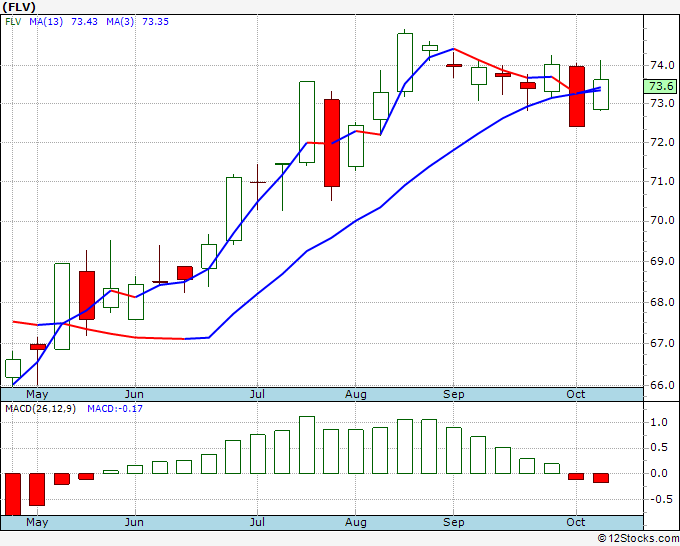
Task: Click the 73.6 current price tag
Action: point(661,86)
